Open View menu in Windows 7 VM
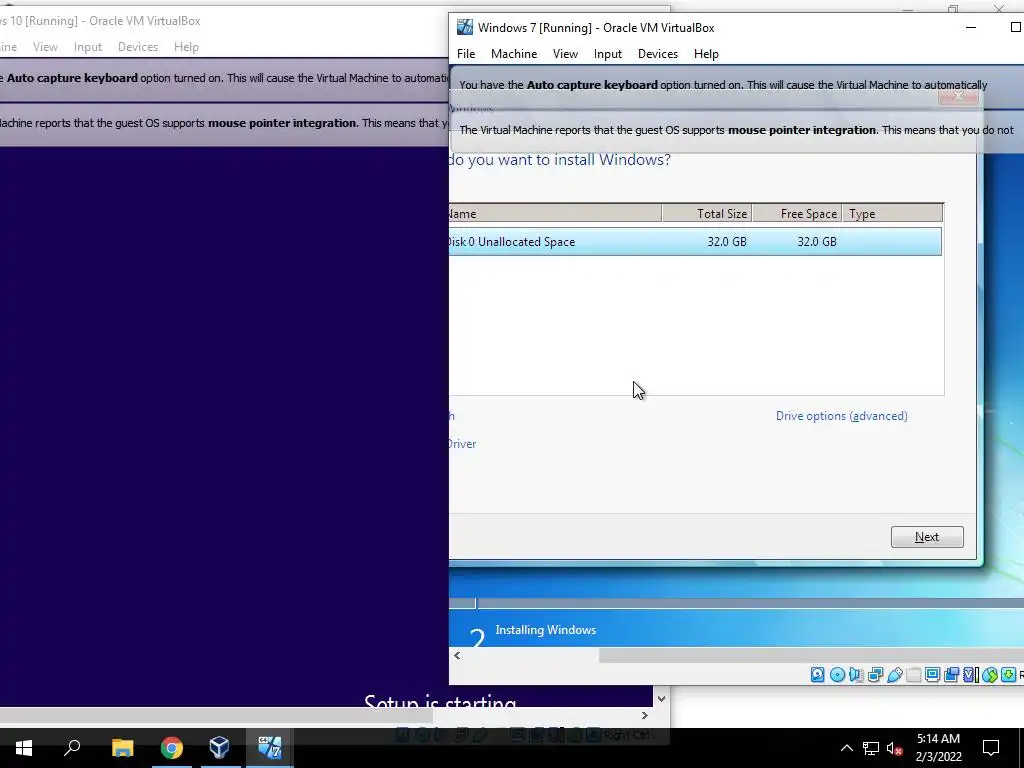Screen dimensions: 1024x768 click(x=566, y=54)
